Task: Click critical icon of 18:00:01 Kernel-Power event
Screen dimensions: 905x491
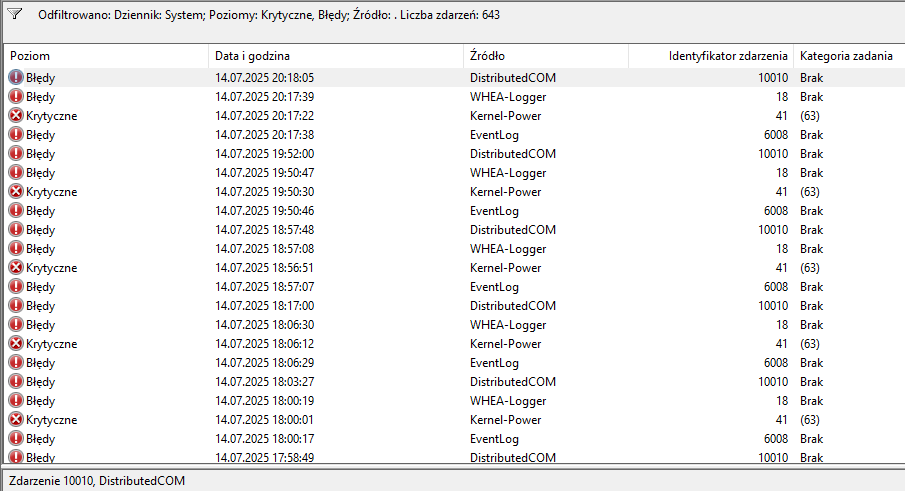Action: pyautogui.click(x=16, y=420)
